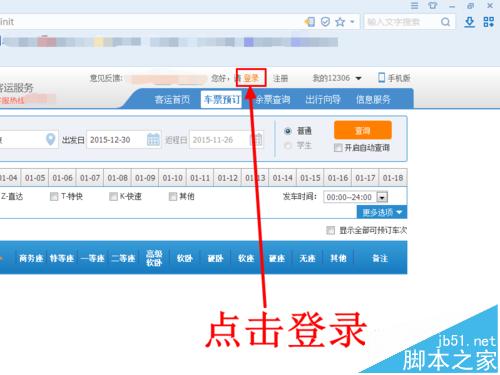
Task: Click the 备注 column header
Action: click(x=380, y=258)
